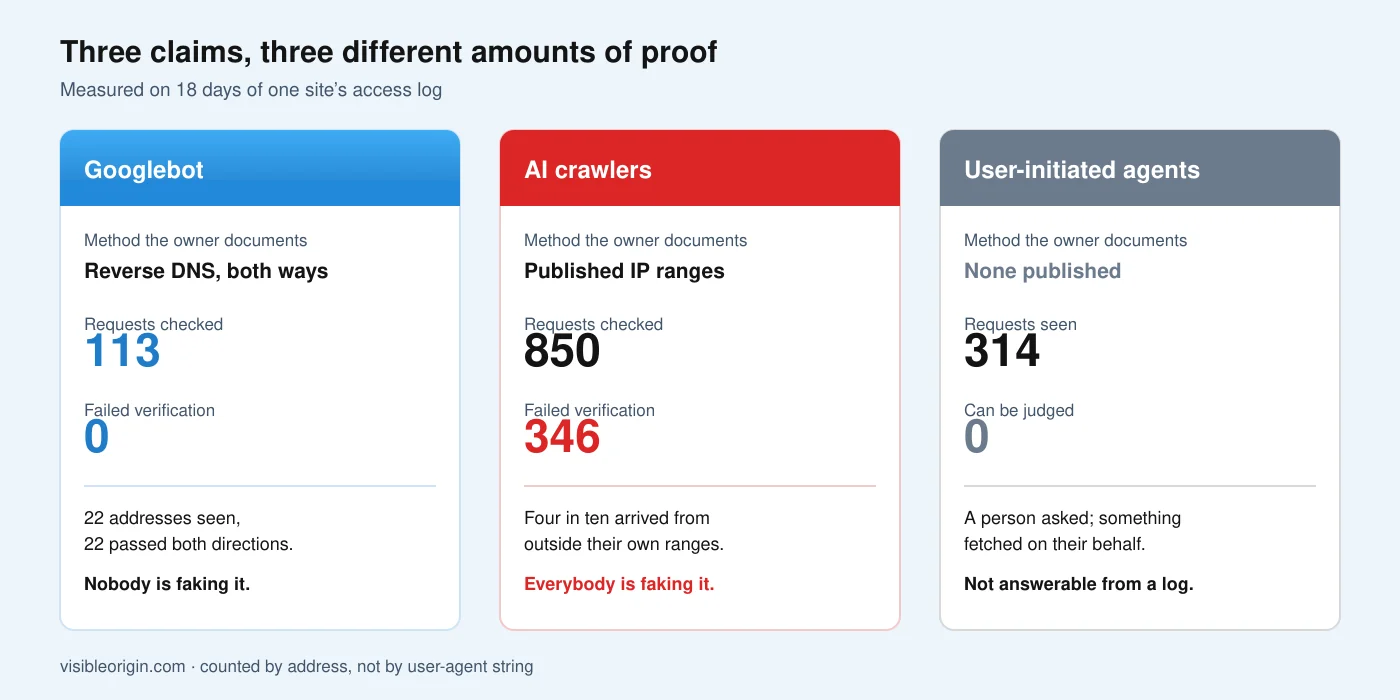Screen dimensions: 1400x700
Task: Click the User-initiated agents value 314
Action: coord(1002,351)
